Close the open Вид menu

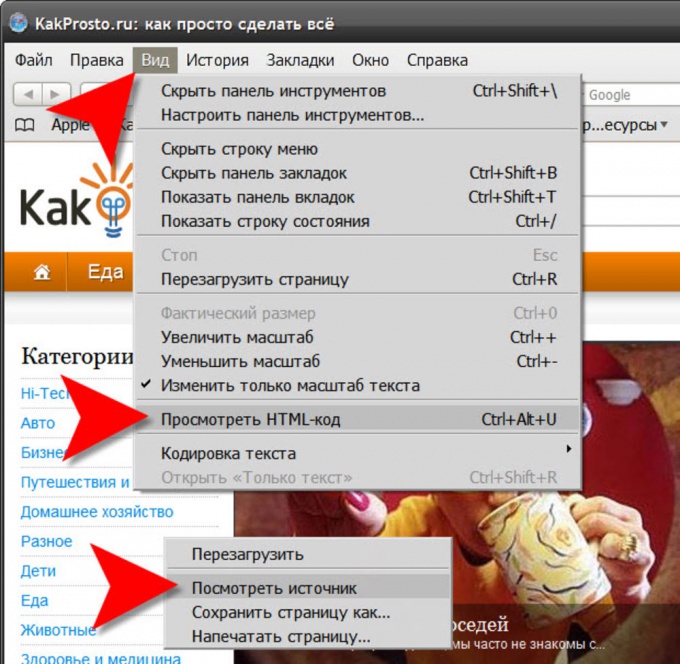(155, 60)
